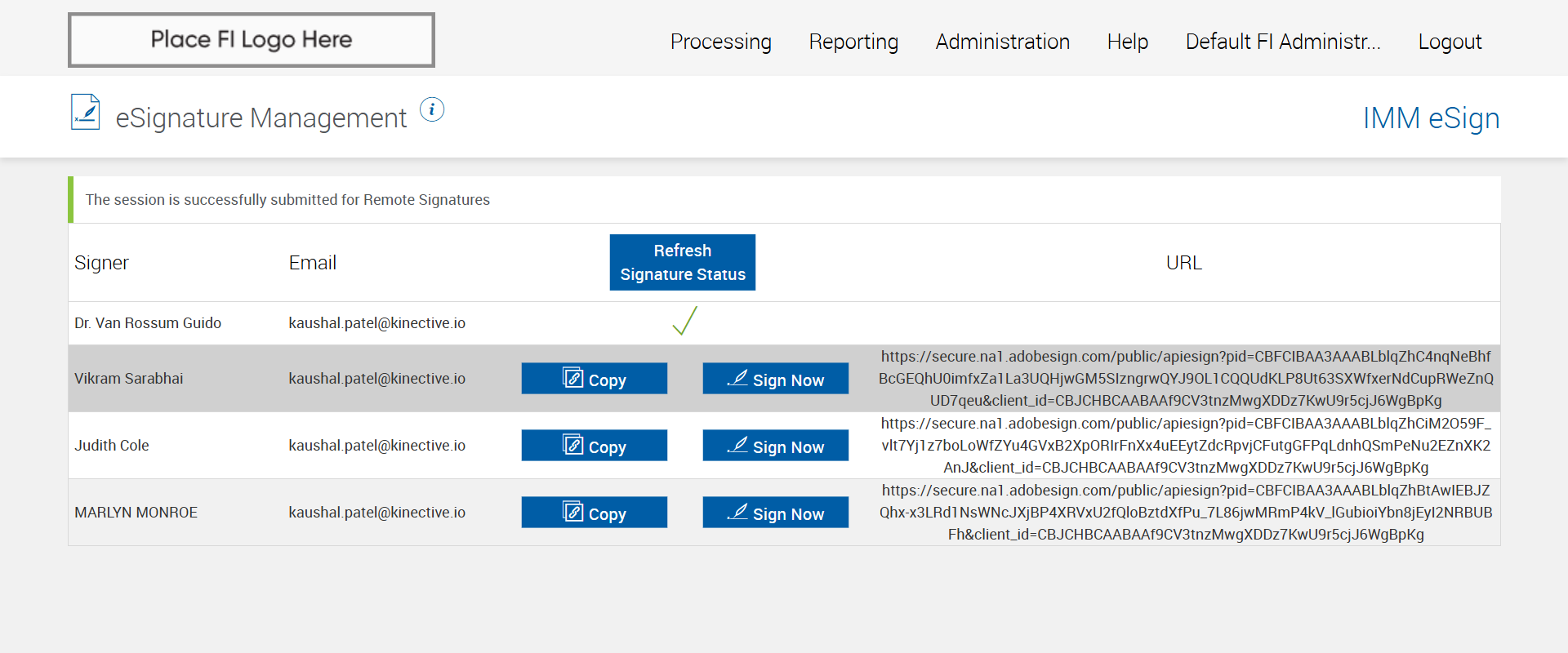Select the Adobe Sign URL for Vikram Sarabhai

click(1186, 379)
